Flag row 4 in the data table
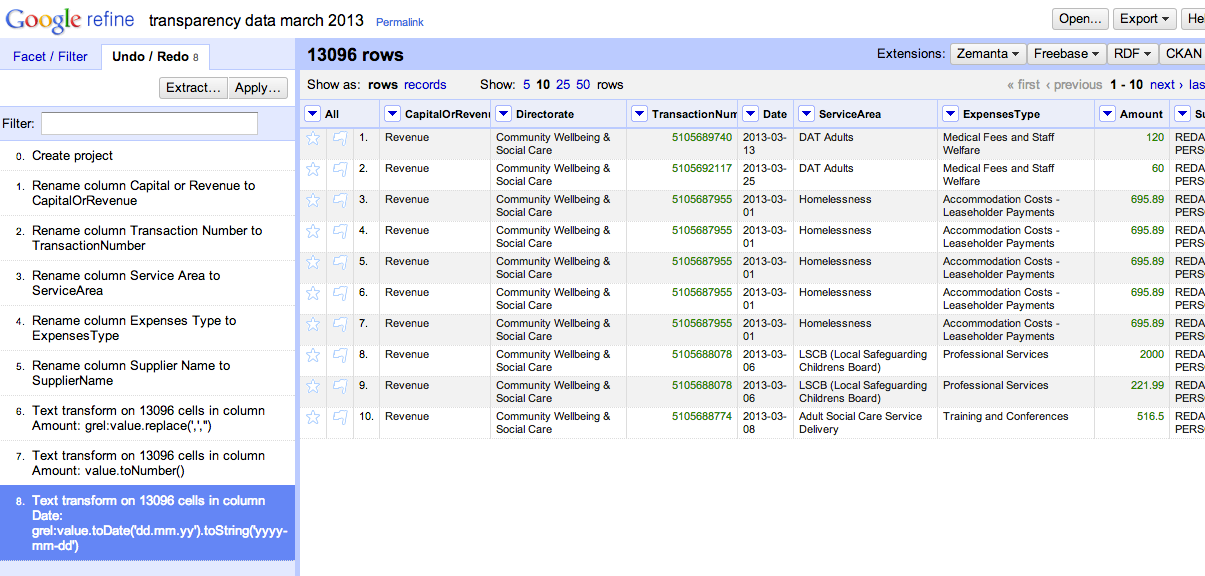The height and width of the screenshot is (576, 1205). click(340, 231)
